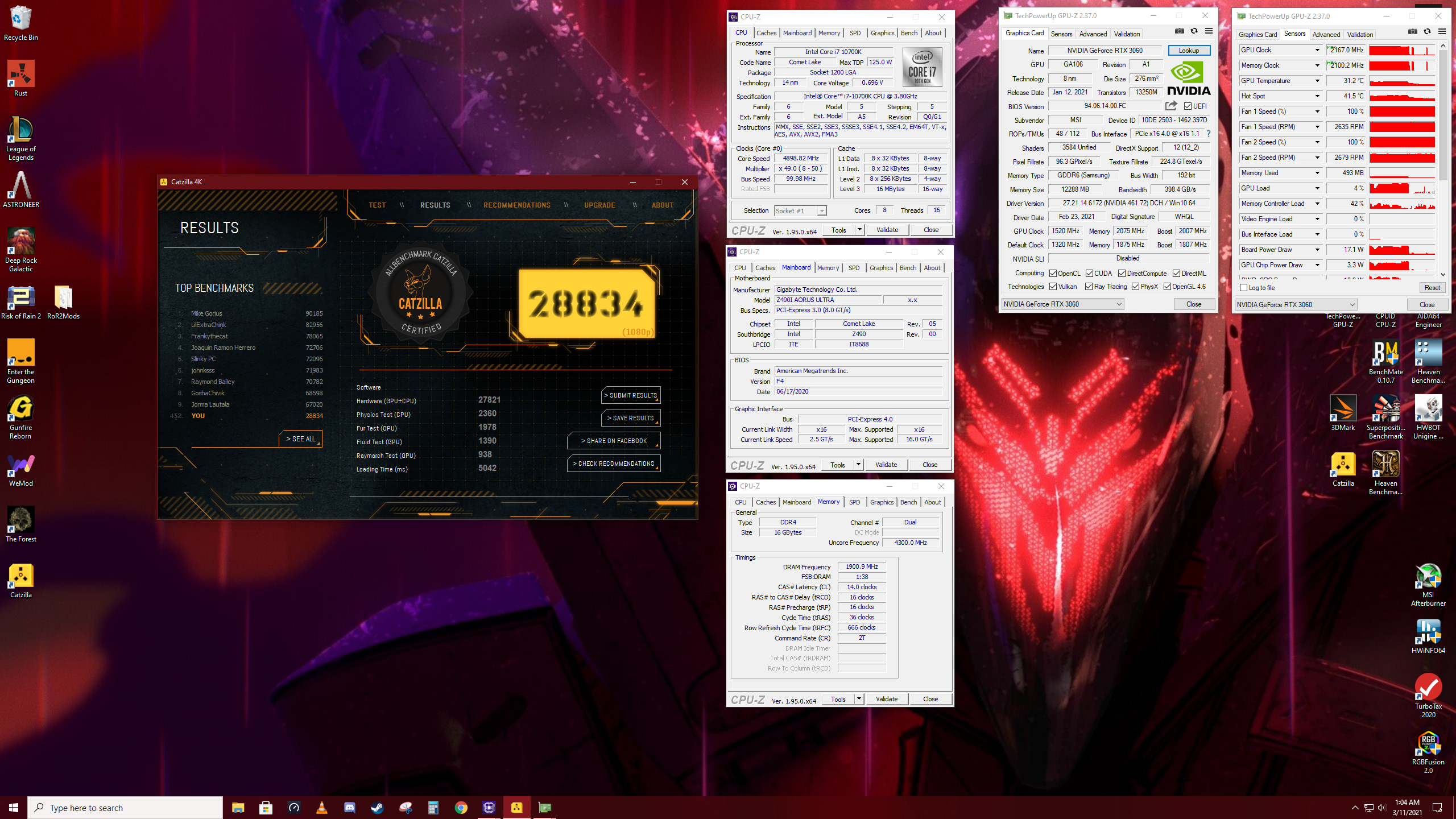The width and height of the screenshot is (1456, 819).
Task: Select League of Legends desktop icon
Action: pos(21,139)
